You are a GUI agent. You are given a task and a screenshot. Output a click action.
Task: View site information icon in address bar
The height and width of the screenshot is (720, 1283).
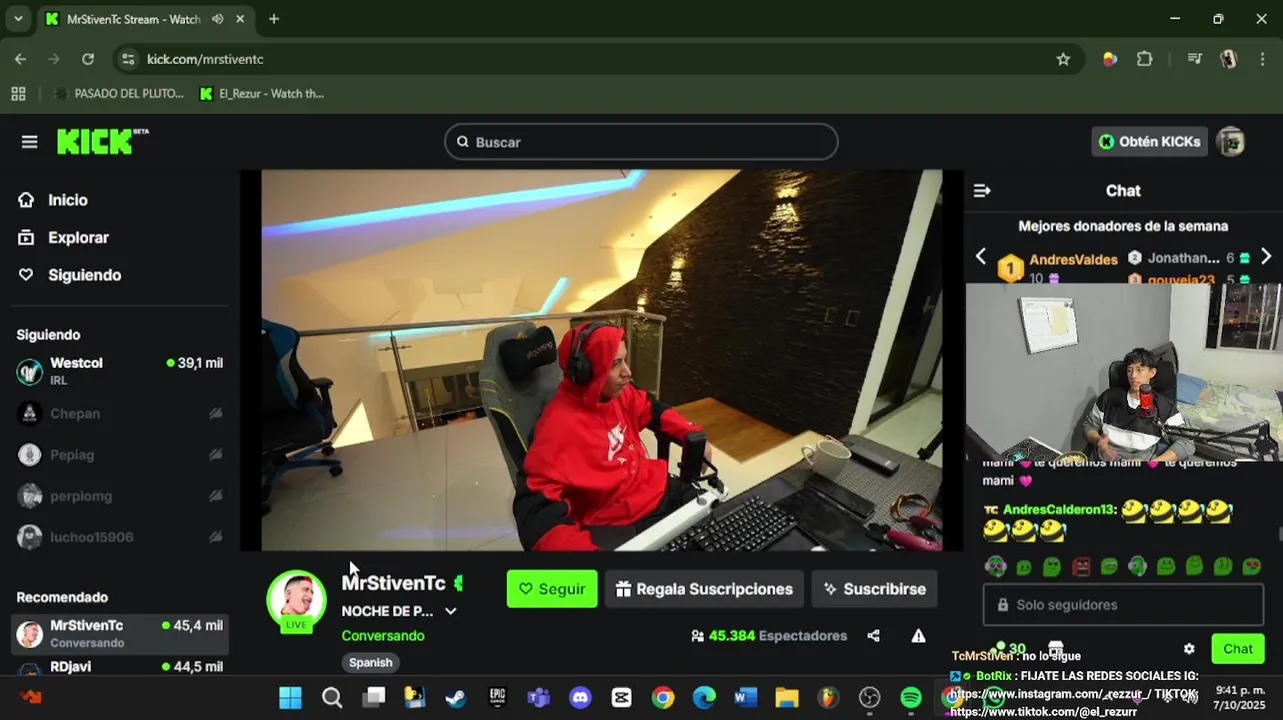coord(127,59)
